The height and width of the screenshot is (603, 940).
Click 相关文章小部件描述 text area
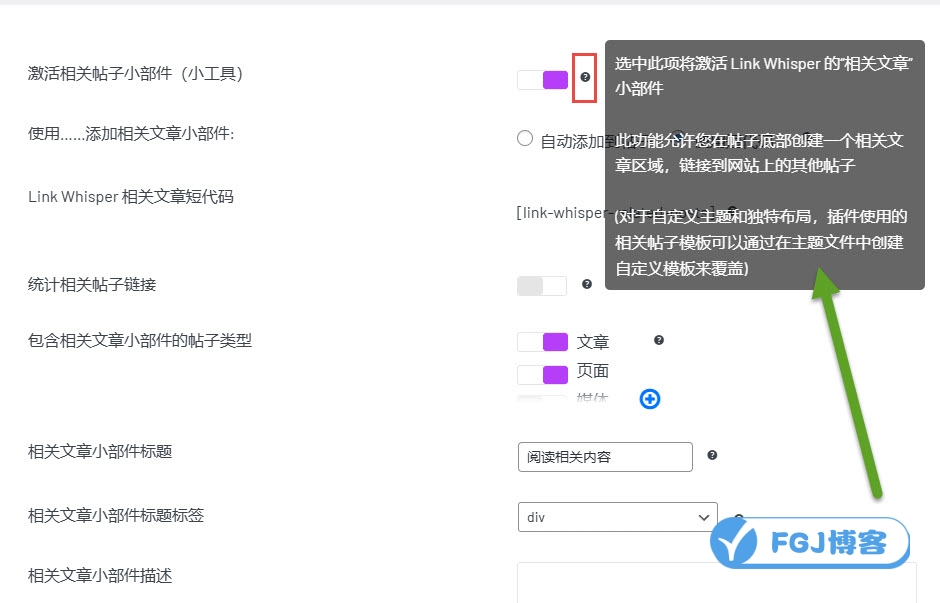tap(716, 582)
